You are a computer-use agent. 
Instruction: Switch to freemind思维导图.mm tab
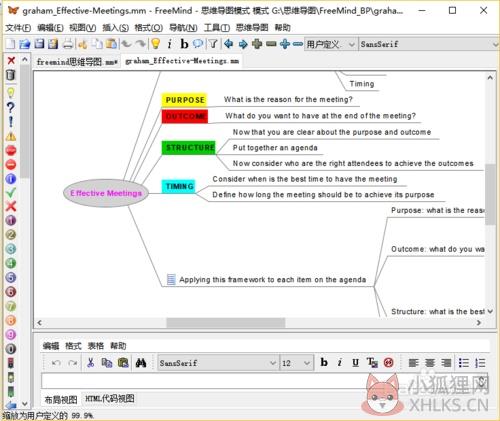tap(77, 62)
